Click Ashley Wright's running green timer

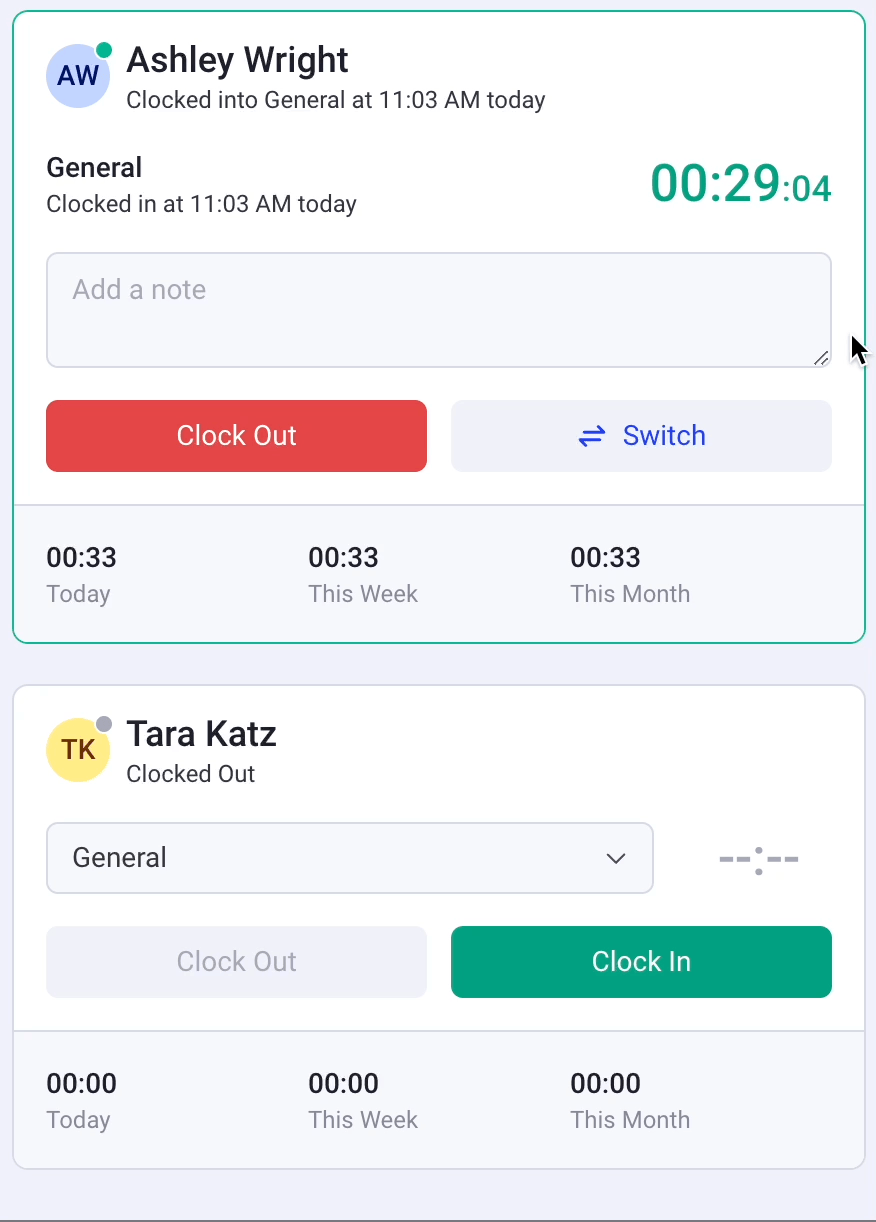tap(741, 184)
